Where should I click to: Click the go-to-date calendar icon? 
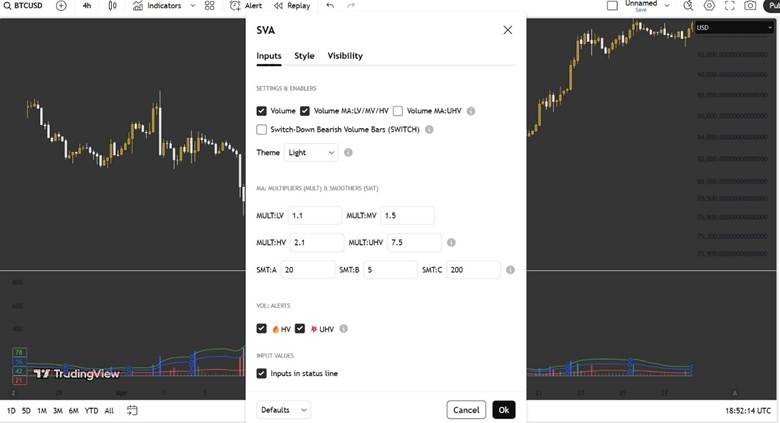click(x=132, y=411)
